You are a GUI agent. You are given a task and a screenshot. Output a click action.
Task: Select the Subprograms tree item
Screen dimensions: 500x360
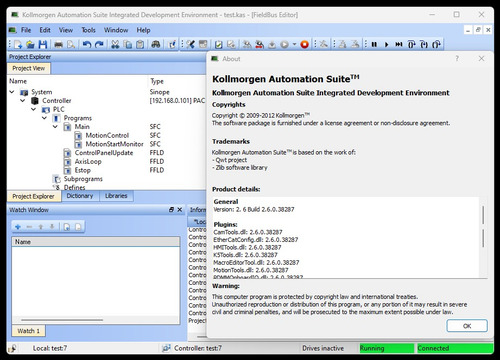tap(83, 179)
